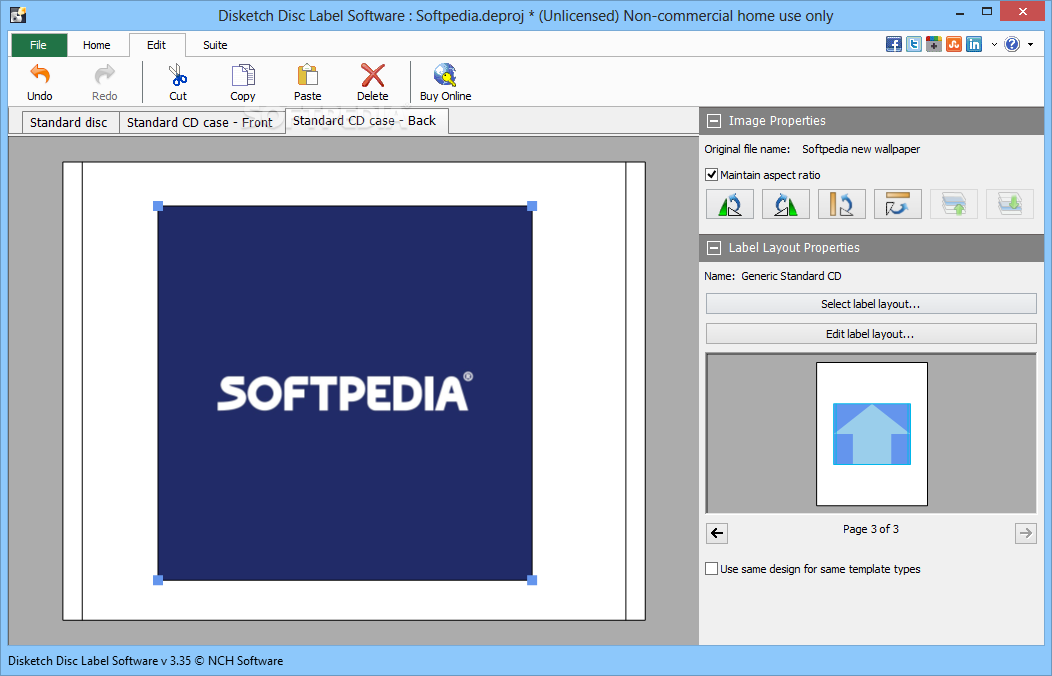The width and height of the screenshot is (1052, 676).
Task: Switch to the Home ribbon tab
Action: (97, 45)
